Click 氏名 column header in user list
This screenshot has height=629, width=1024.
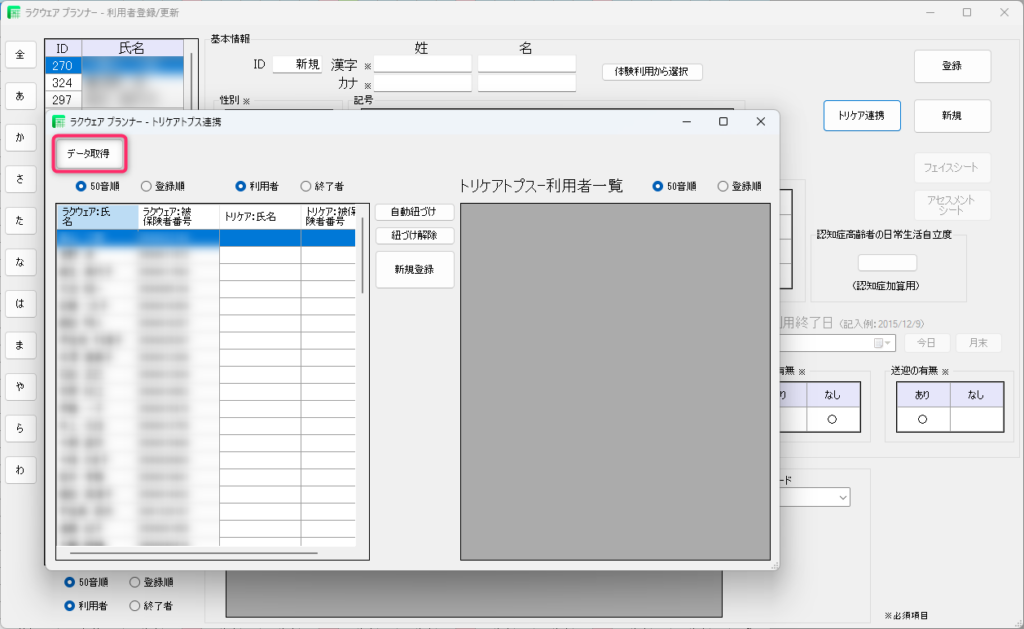pyautogui.click(x=132, y=48)
